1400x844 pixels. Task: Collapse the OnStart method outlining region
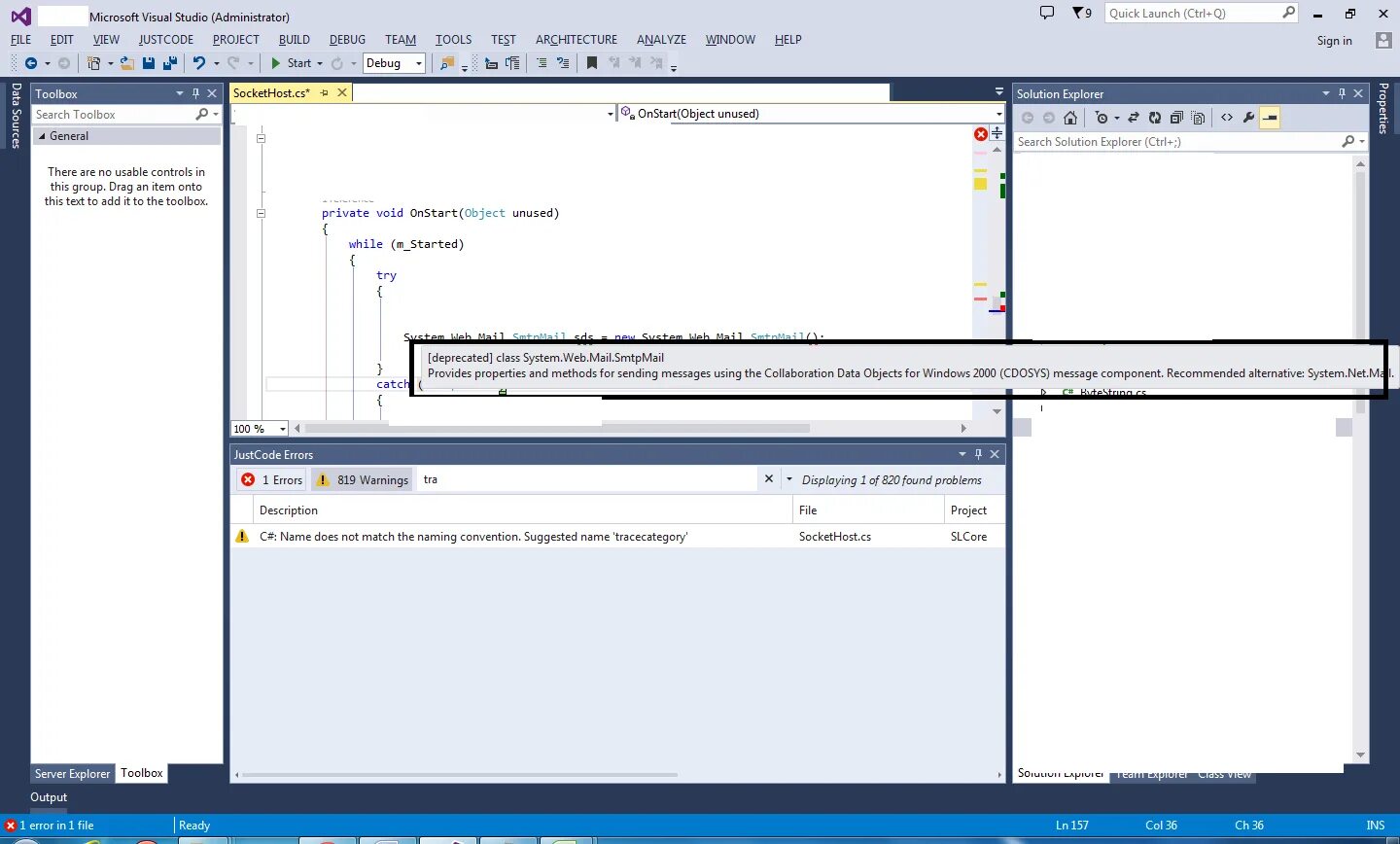pyautogui.click(x=261, y=213)
